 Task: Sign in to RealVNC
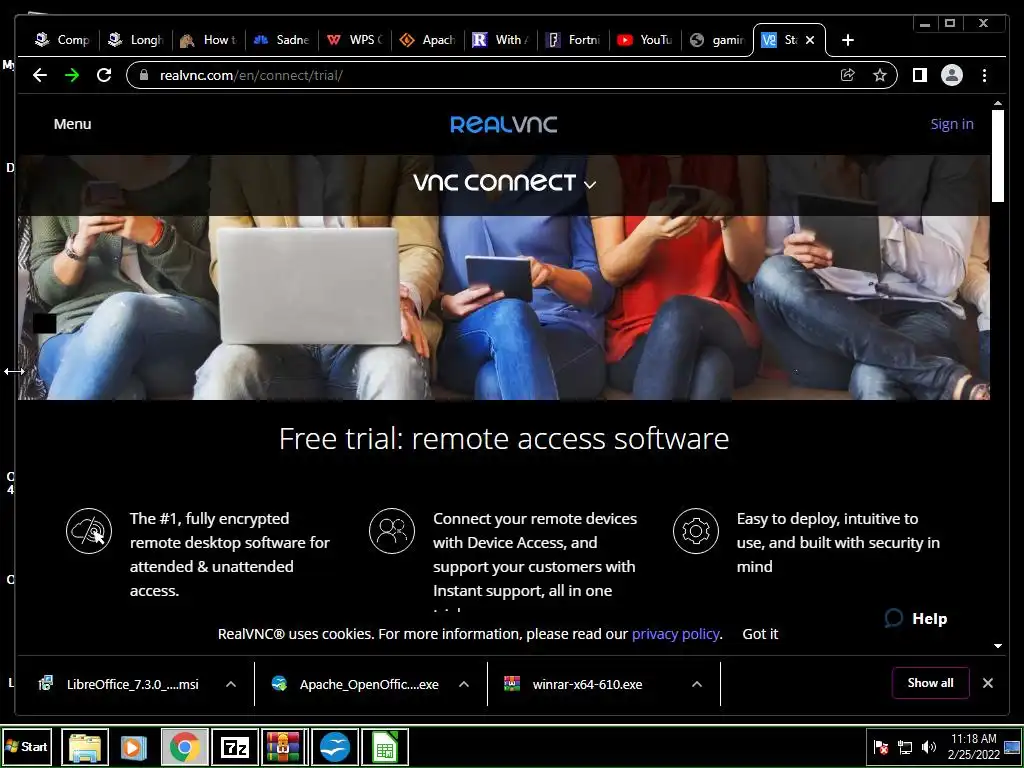[x=952, y=124]
